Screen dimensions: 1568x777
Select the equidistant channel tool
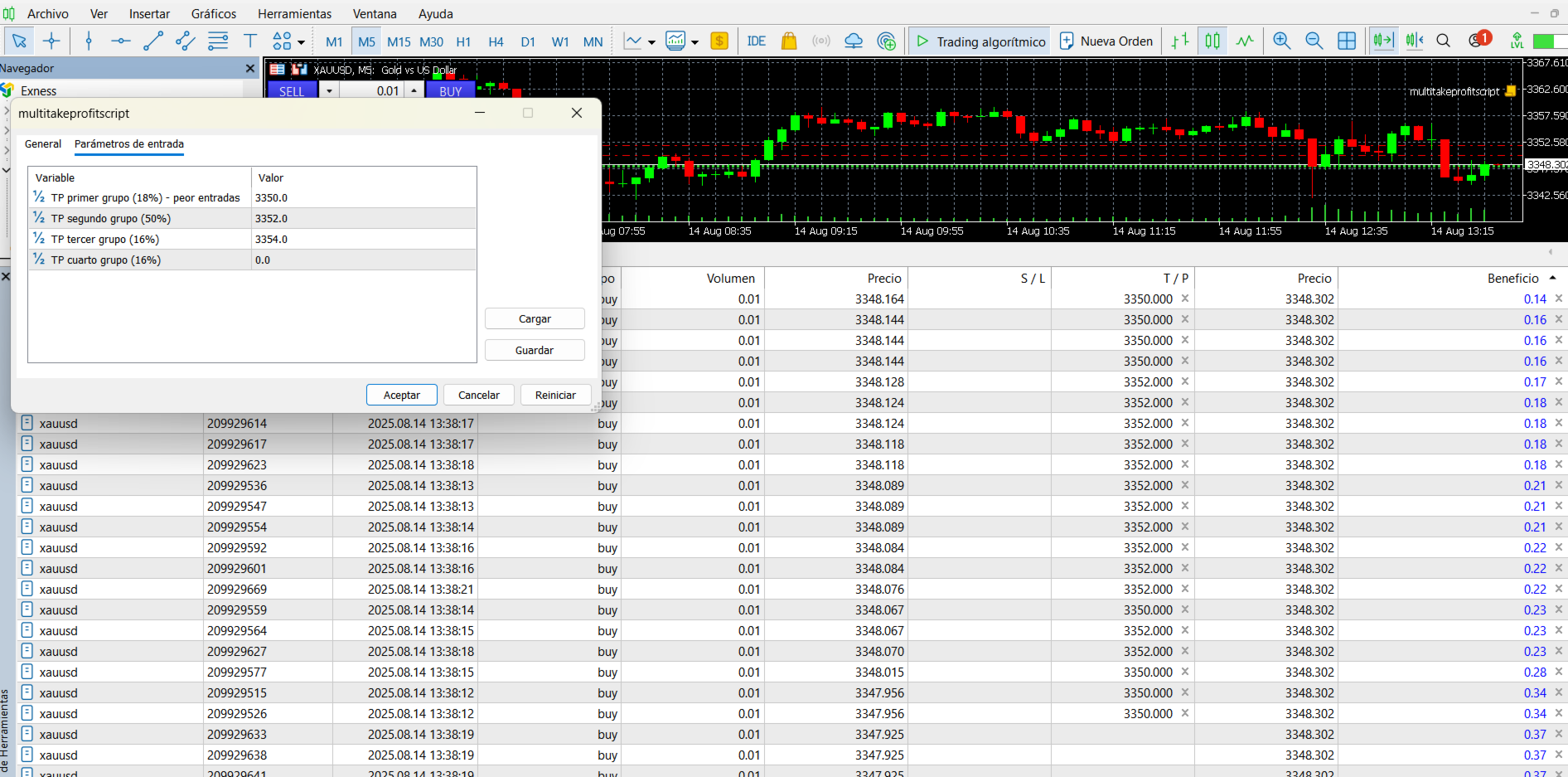[185, 41]
